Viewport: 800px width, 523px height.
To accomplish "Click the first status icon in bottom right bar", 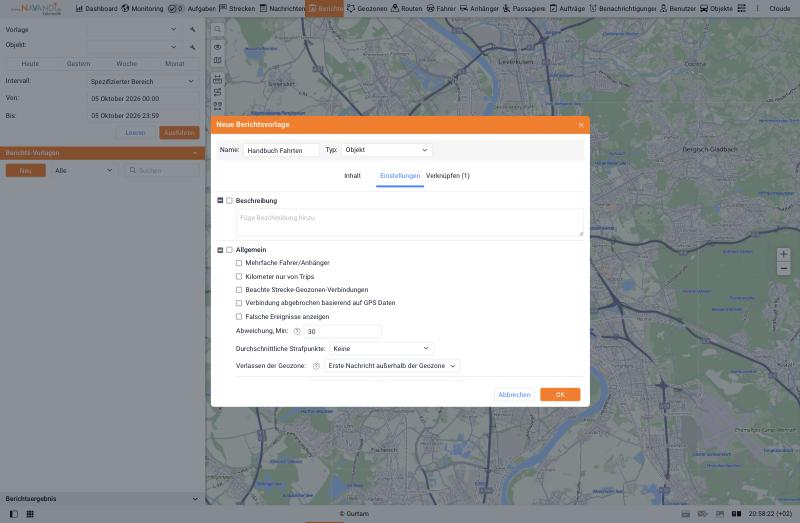I will (x=686, y=514).
